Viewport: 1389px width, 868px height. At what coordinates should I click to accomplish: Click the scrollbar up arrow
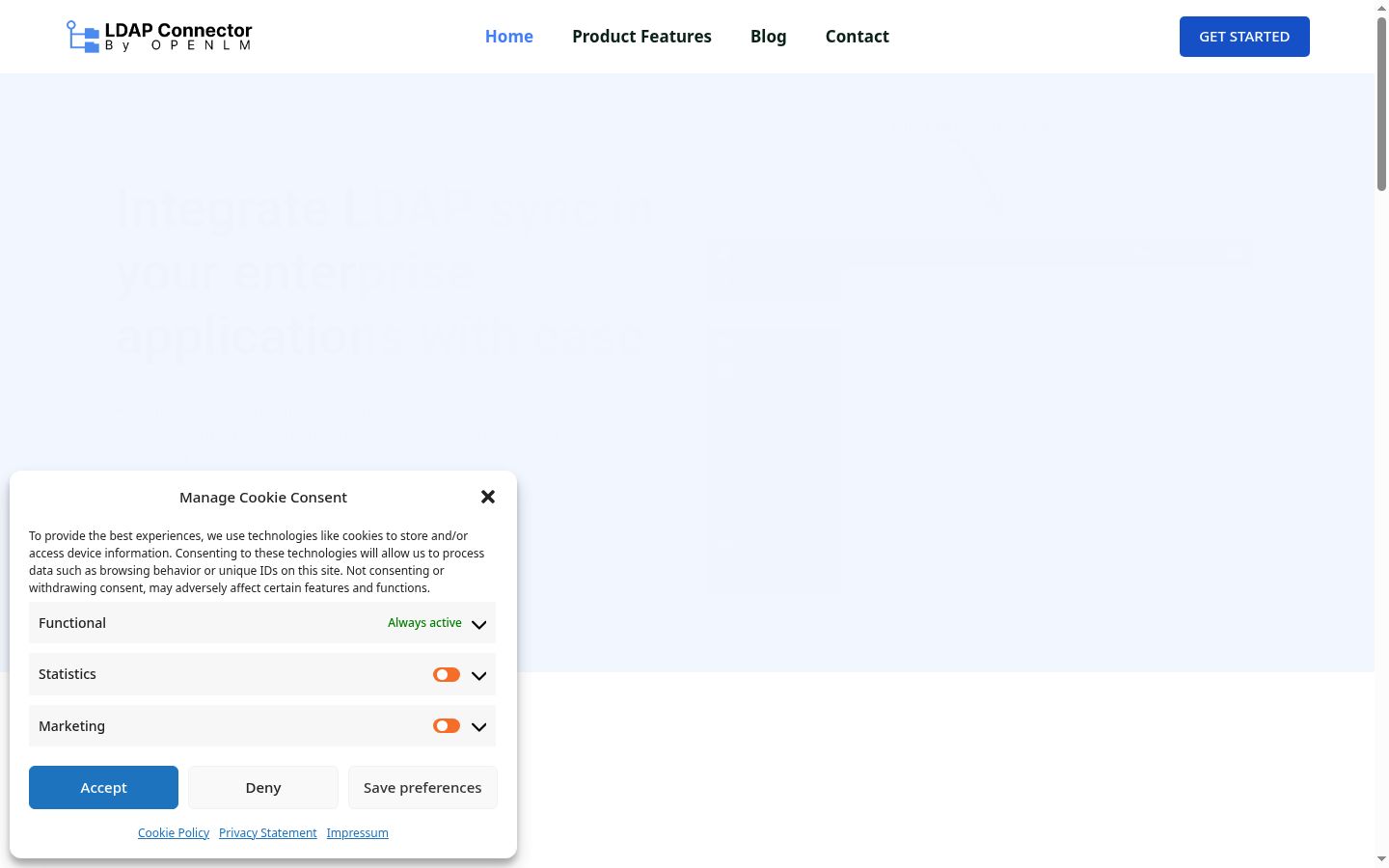(x=1381, y=7)
